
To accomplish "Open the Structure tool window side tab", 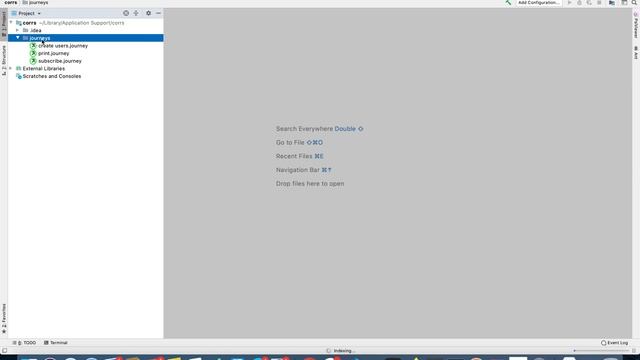I will point(4,60).
